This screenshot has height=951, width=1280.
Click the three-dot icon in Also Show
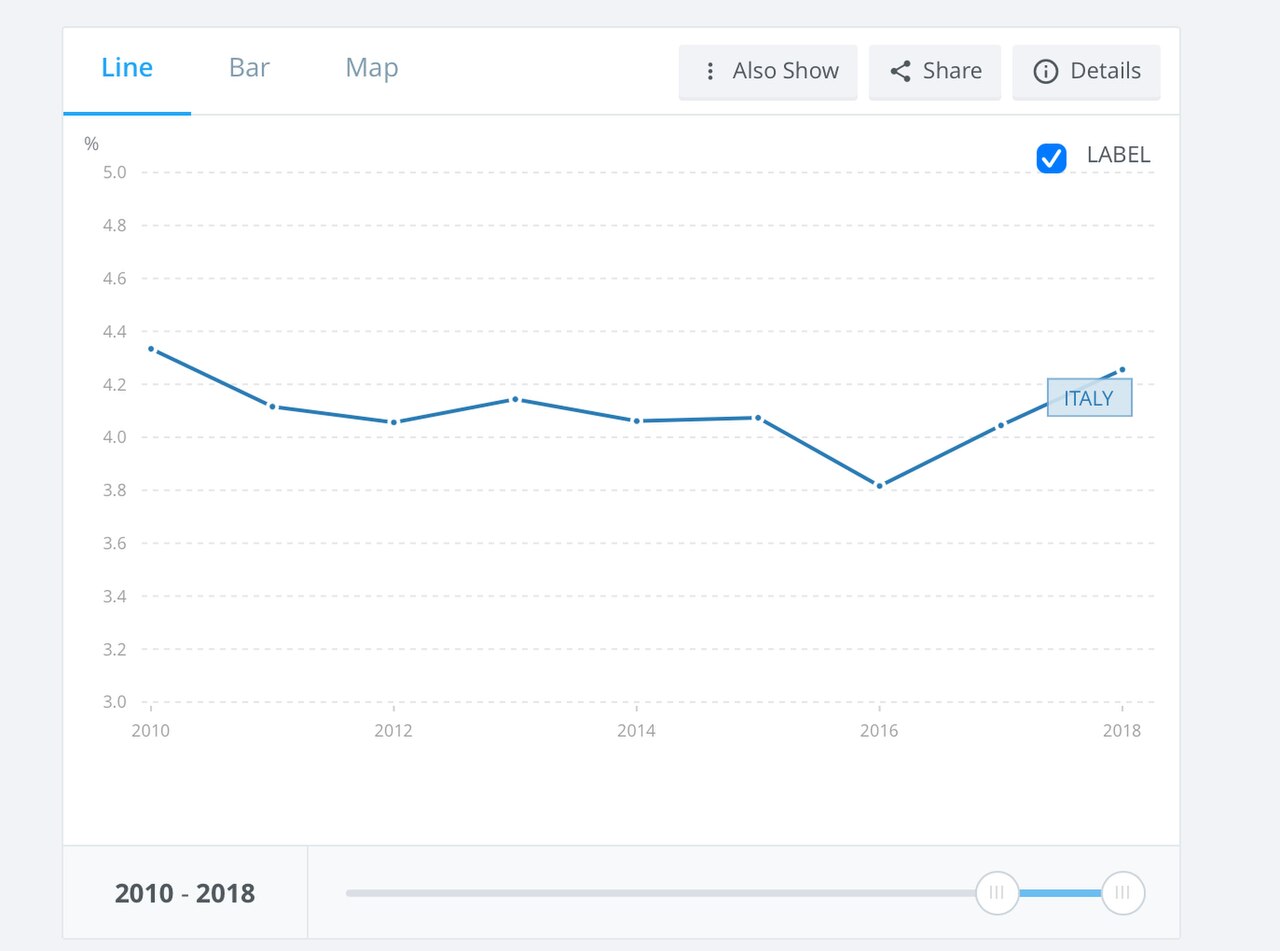(710, 71)
